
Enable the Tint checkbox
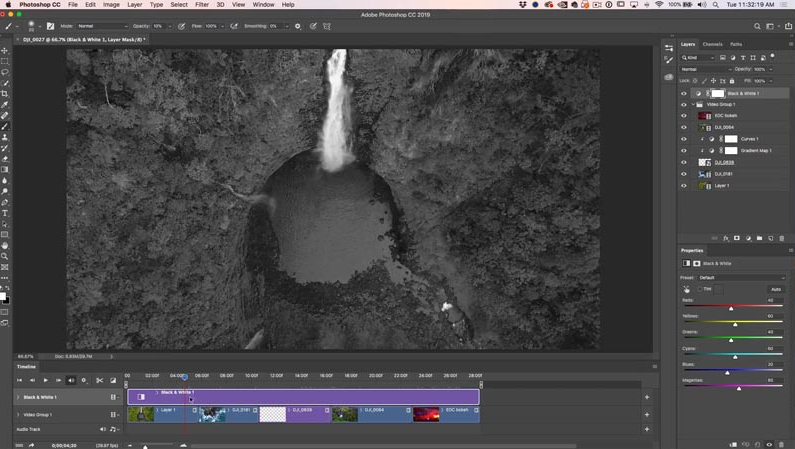[x=700, y=289]
